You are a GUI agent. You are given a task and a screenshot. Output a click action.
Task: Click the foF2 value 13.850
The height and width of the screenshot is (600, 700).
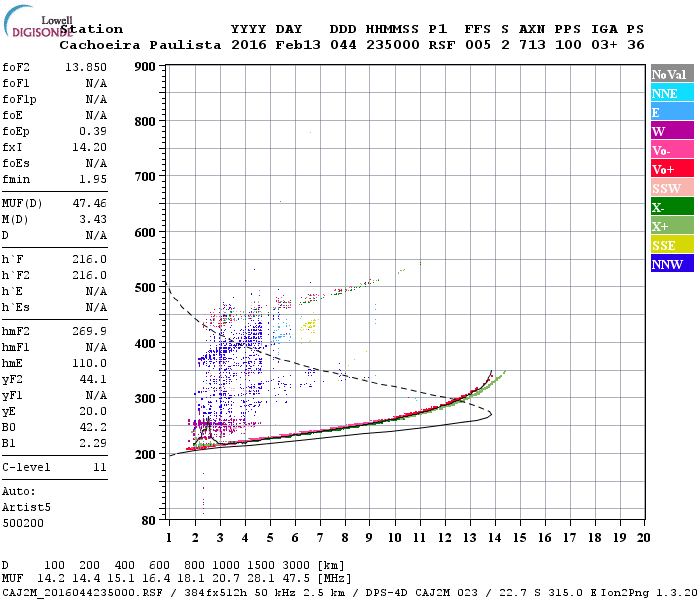tap(86, 67)
